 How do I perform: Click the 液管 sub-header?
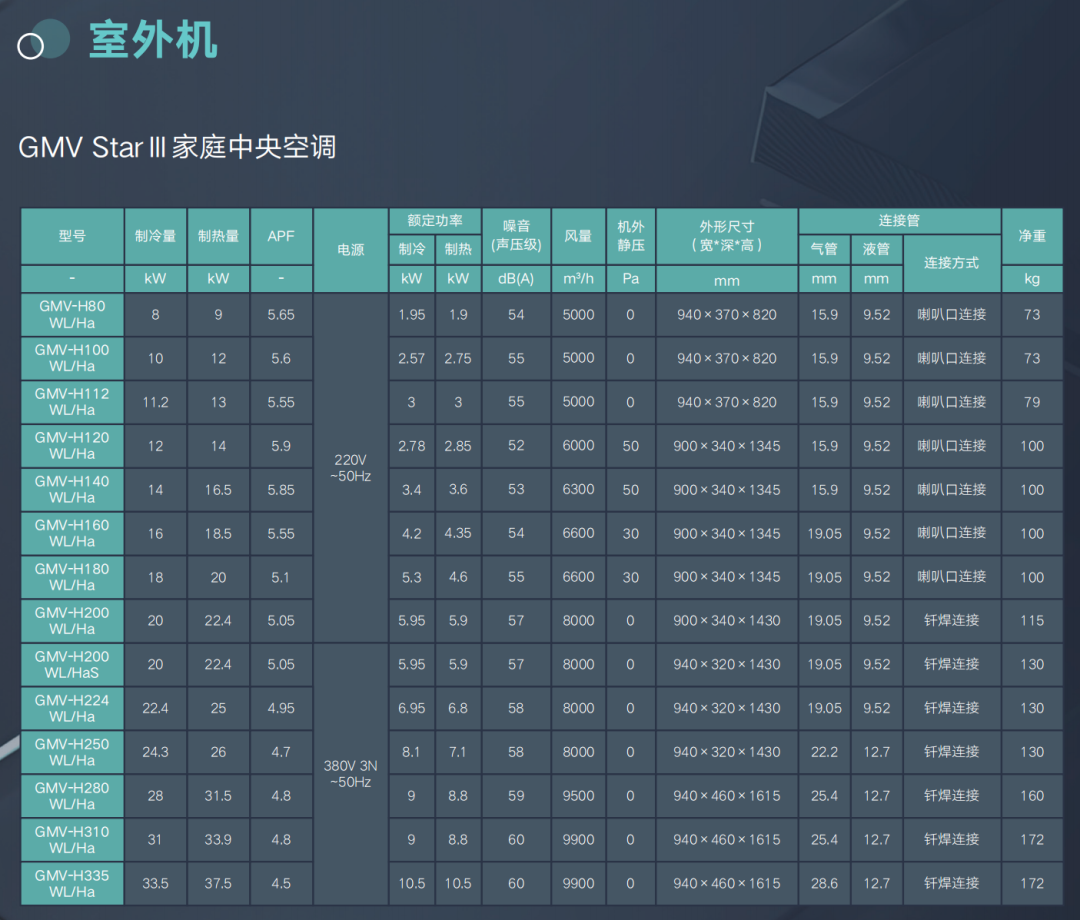click(x=877, y=249)
